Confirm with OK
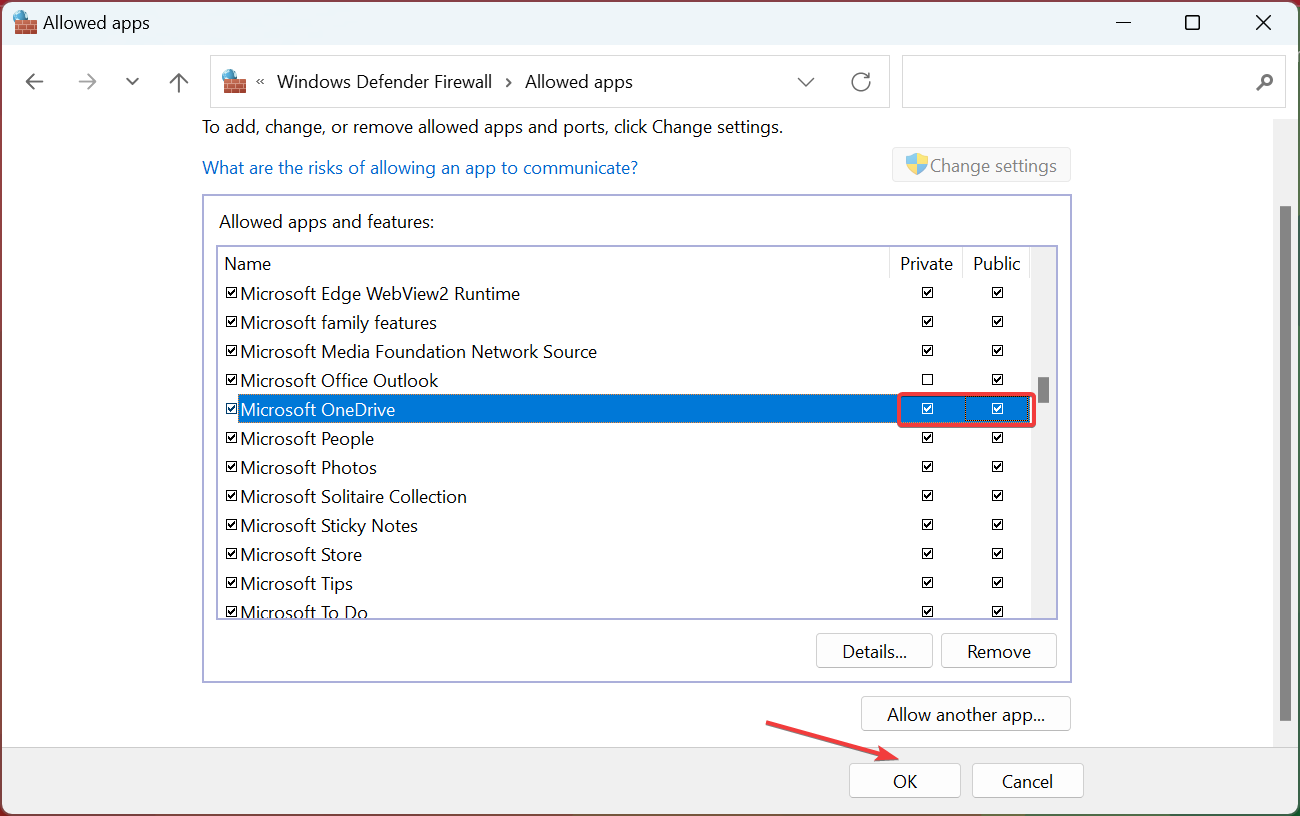 [905, 781]
